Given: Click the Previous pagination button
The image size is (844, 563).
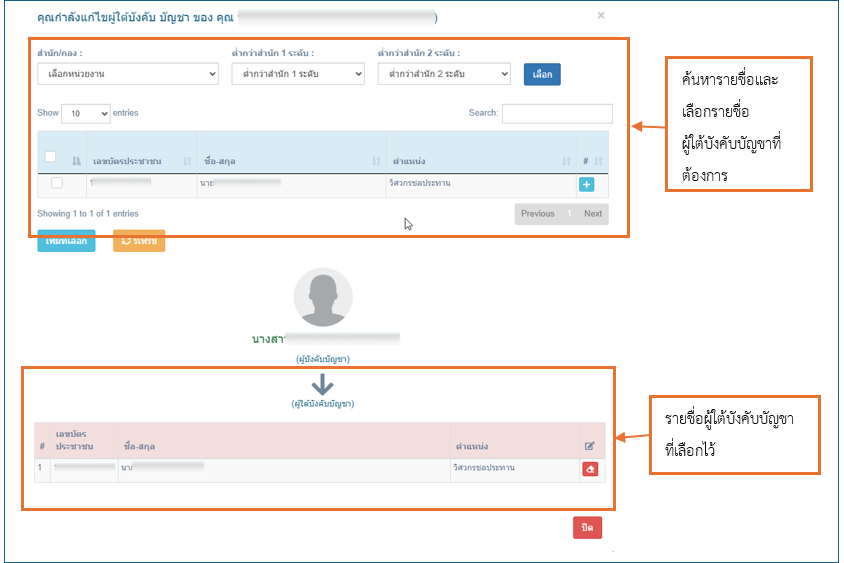Looking at the screenshot, I should tap(538, 214).
